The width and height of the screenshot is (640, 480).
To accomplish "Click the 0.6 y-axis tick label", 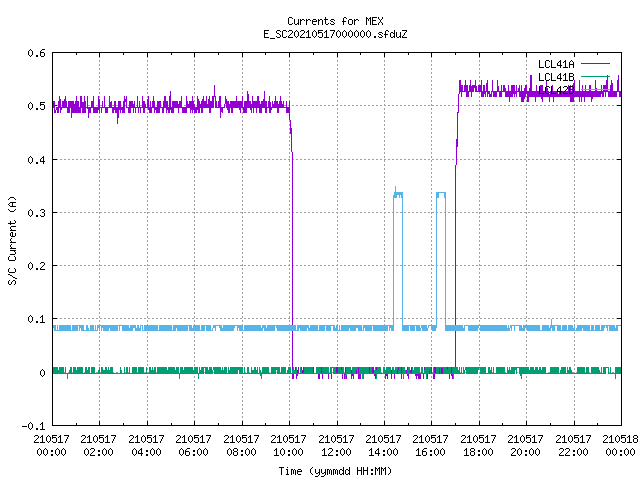I will [x=36, y=53].
